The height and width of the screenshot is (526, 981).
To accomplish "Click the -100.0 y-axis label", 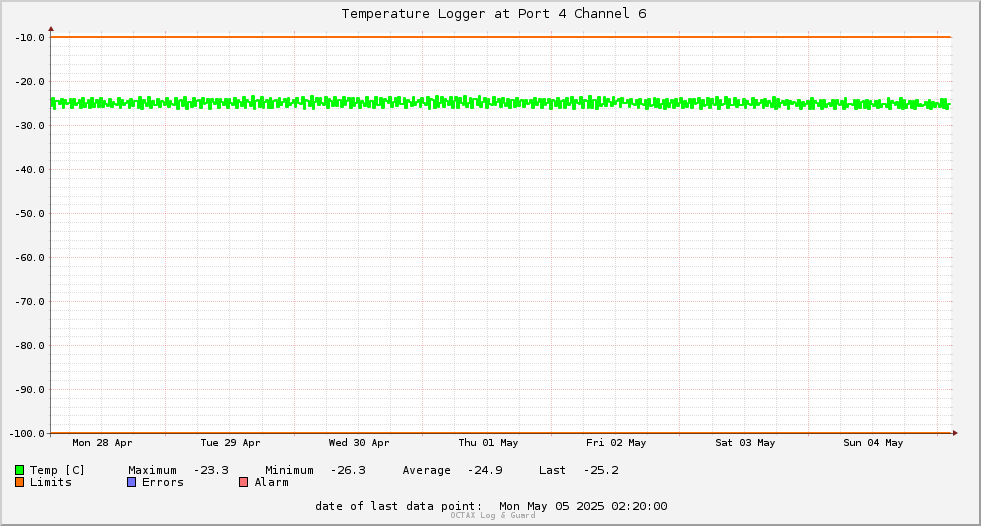I will (27, 433).
